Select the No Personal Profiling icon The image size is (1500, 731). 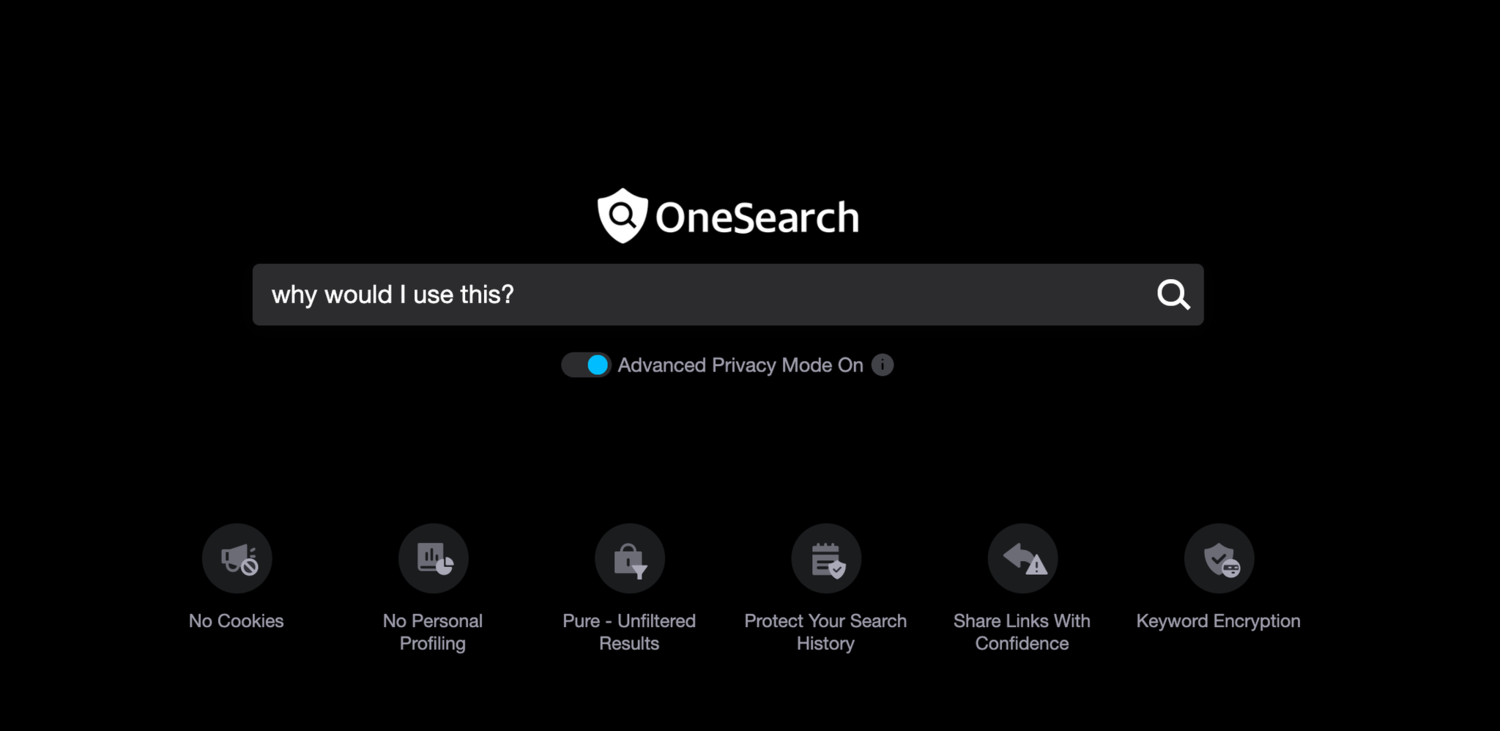click(433, 558)
